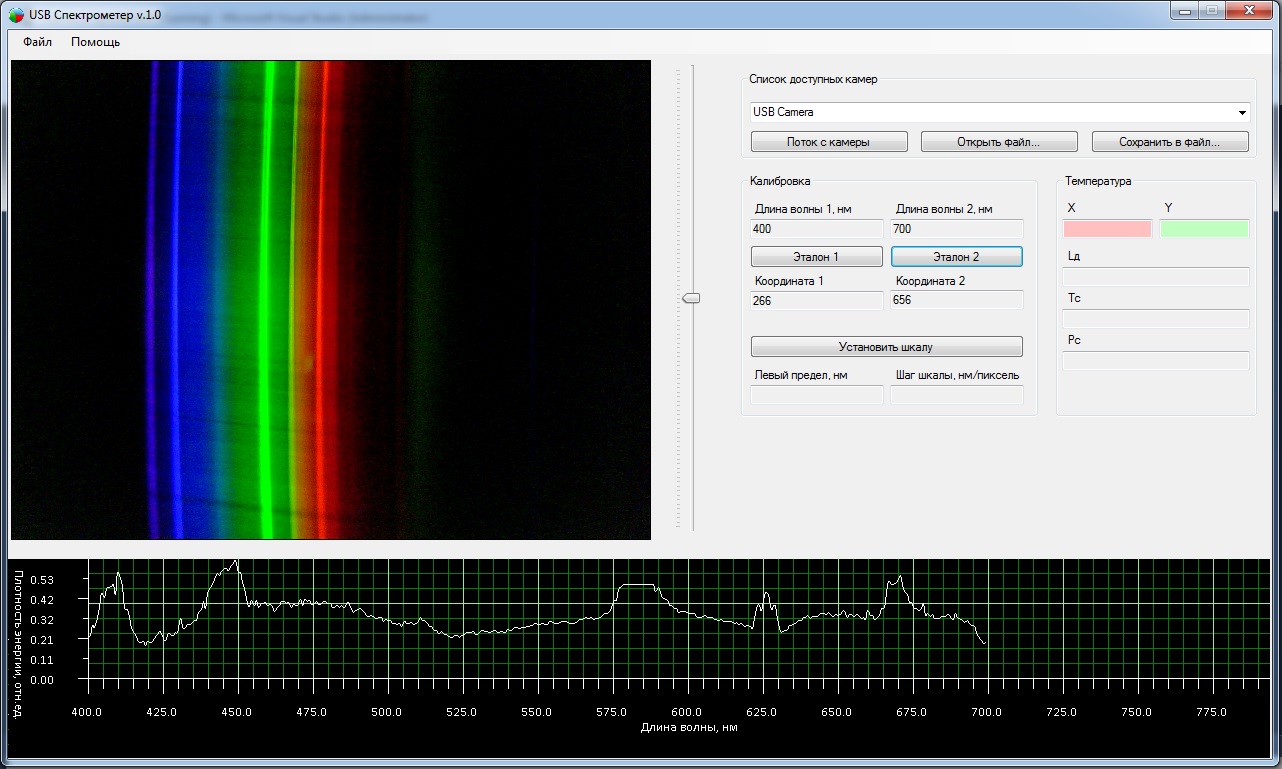Image resolution: width=1282 pixels, height=769 pixels.
Task: Click the Координата 1 field showing 266
Action: (x=817, y=300)
